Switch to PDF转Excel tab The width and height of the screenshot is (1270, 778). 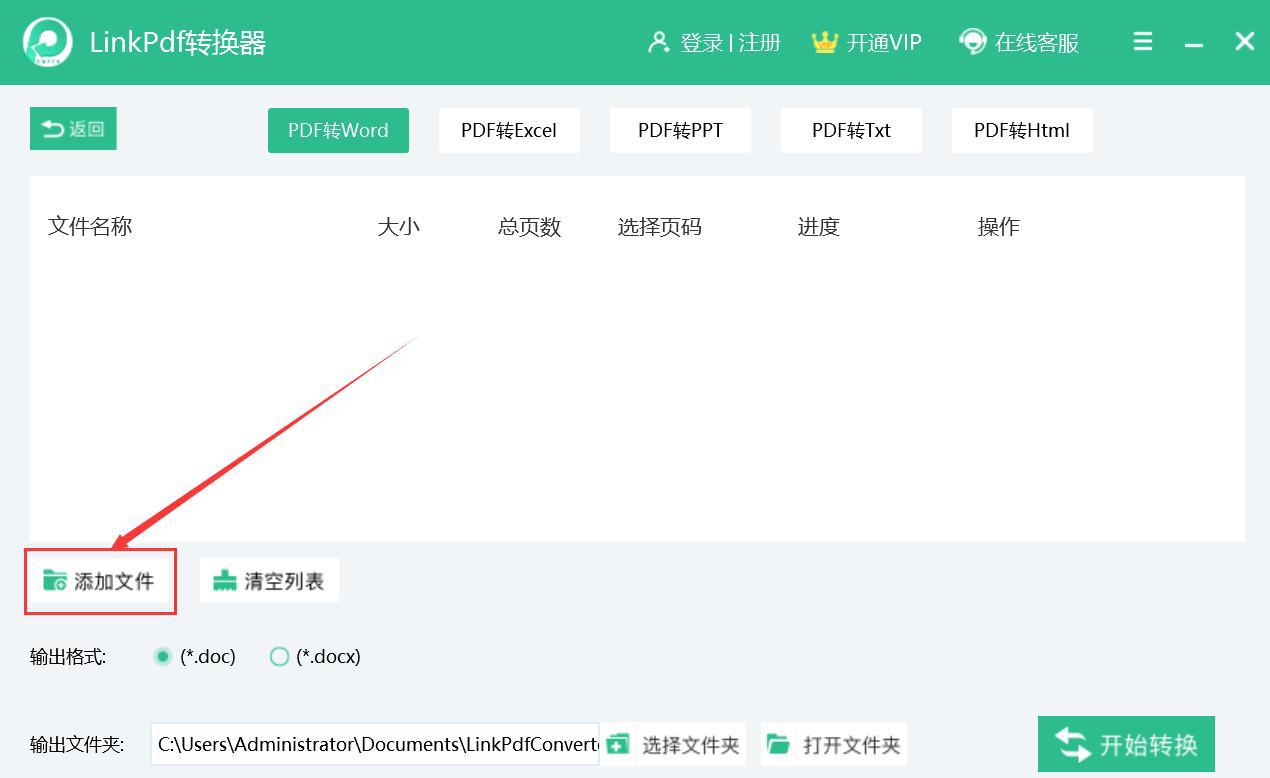pyautogui.click(x=509, y=130)
